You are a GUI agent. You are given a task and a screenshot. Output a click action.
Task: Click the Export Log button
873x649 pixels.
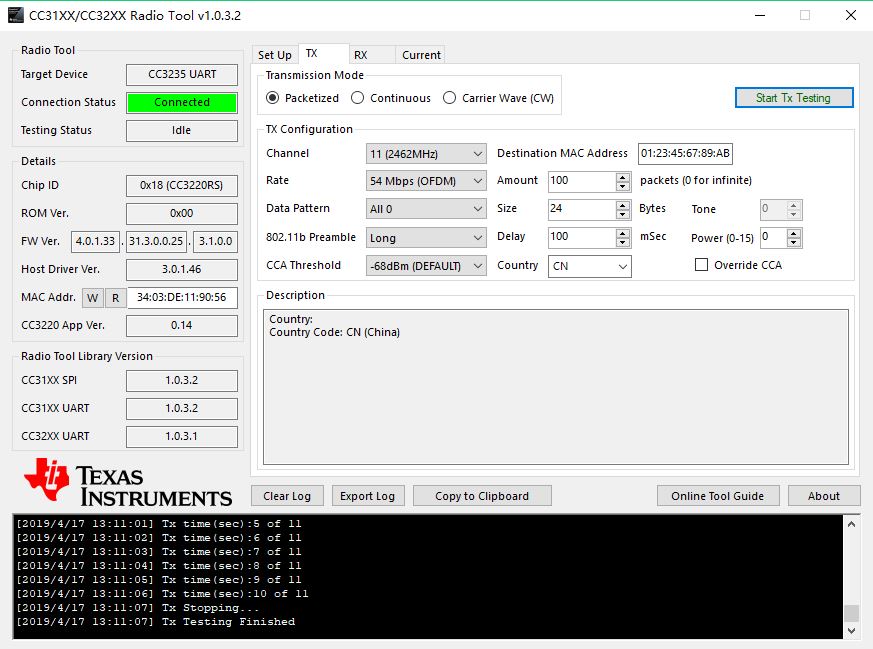368,496
